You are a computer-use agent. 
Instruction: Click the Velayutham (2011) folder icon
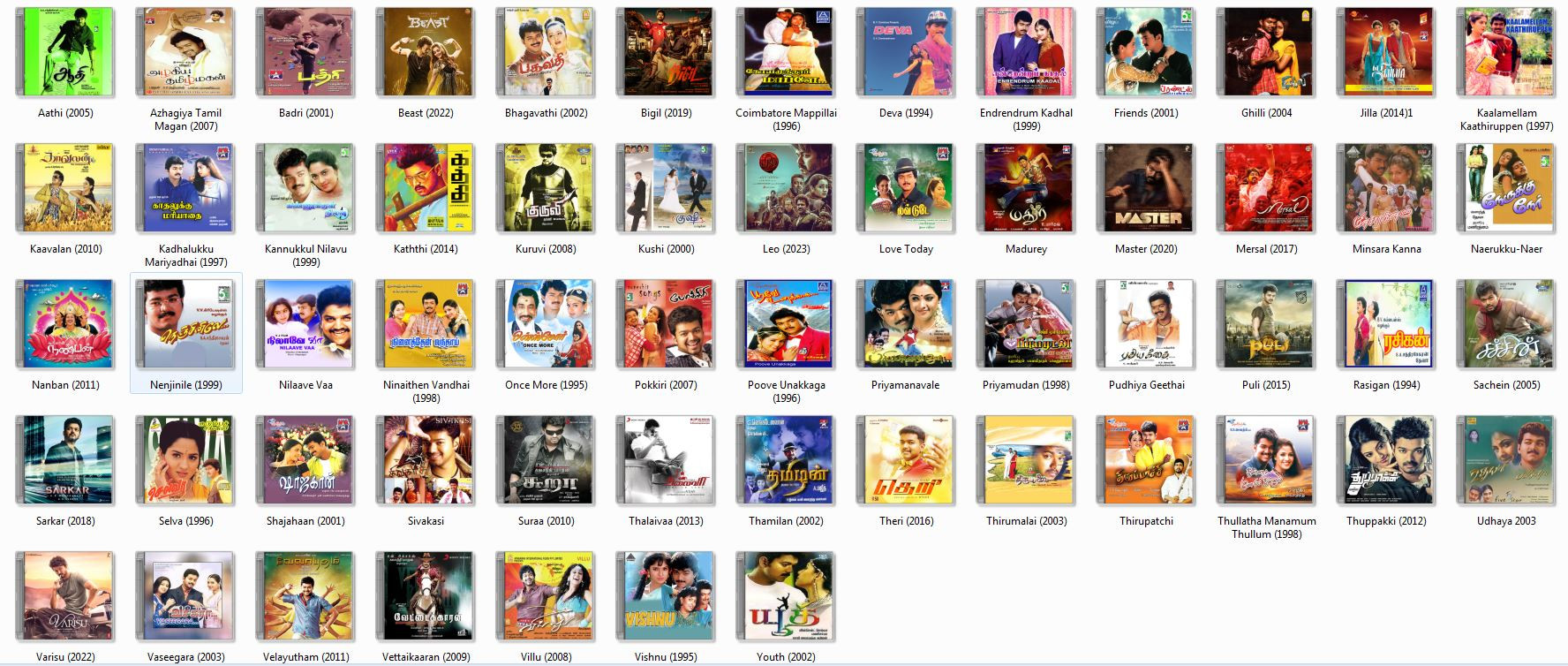point(305,597)
